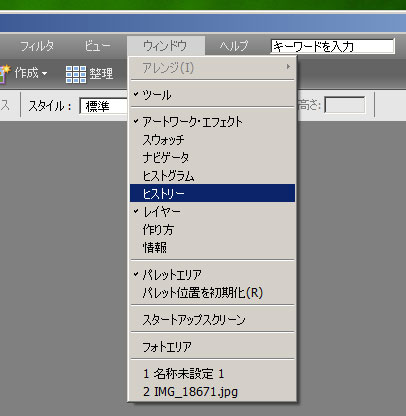
Task: Expand the アレンジ(I) submenu arrow
Action: coord(288,67)
